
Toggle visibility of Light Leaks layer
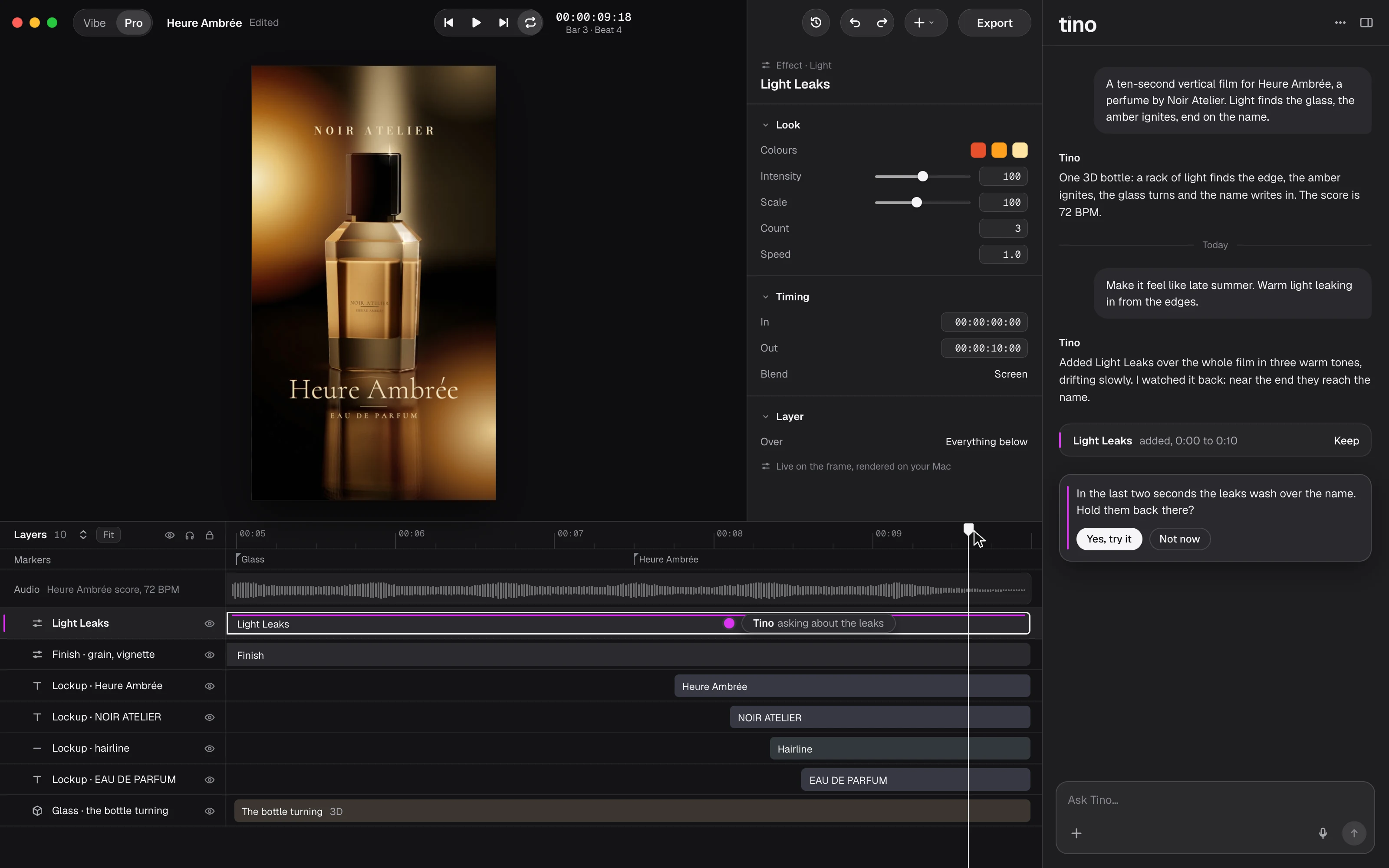coord(210,624)
